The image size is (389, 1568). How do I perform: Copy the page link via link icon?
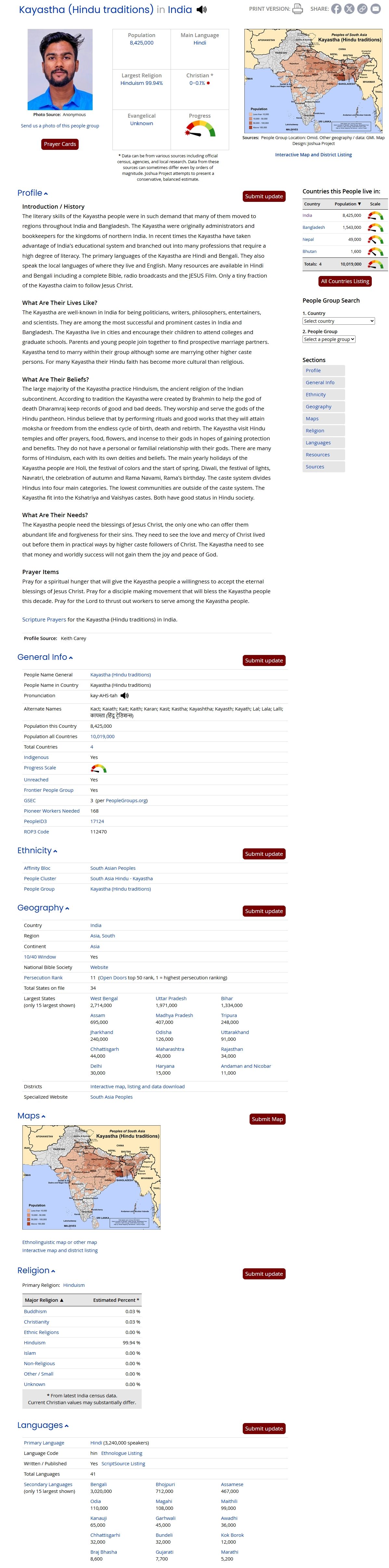point(362,9)
